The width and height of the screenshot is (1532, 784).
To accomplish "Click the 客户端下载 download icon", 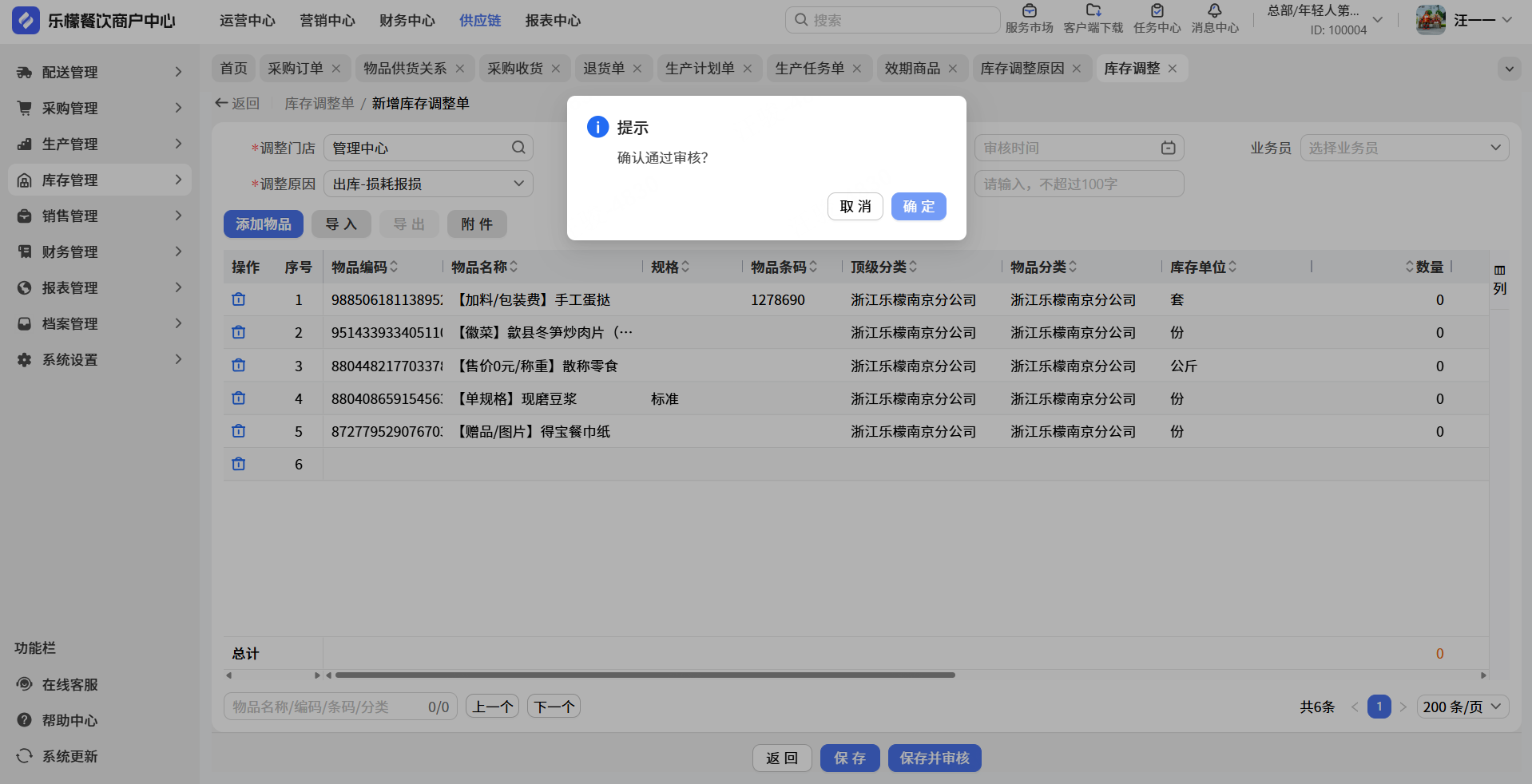I will pyautogui.click(x=1093, y=11).
